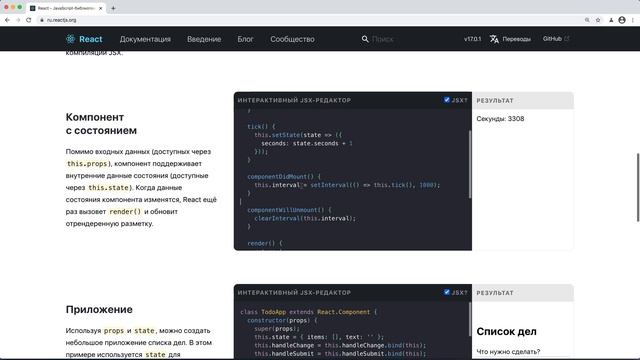Click the React home link text

tap(91, 39)
